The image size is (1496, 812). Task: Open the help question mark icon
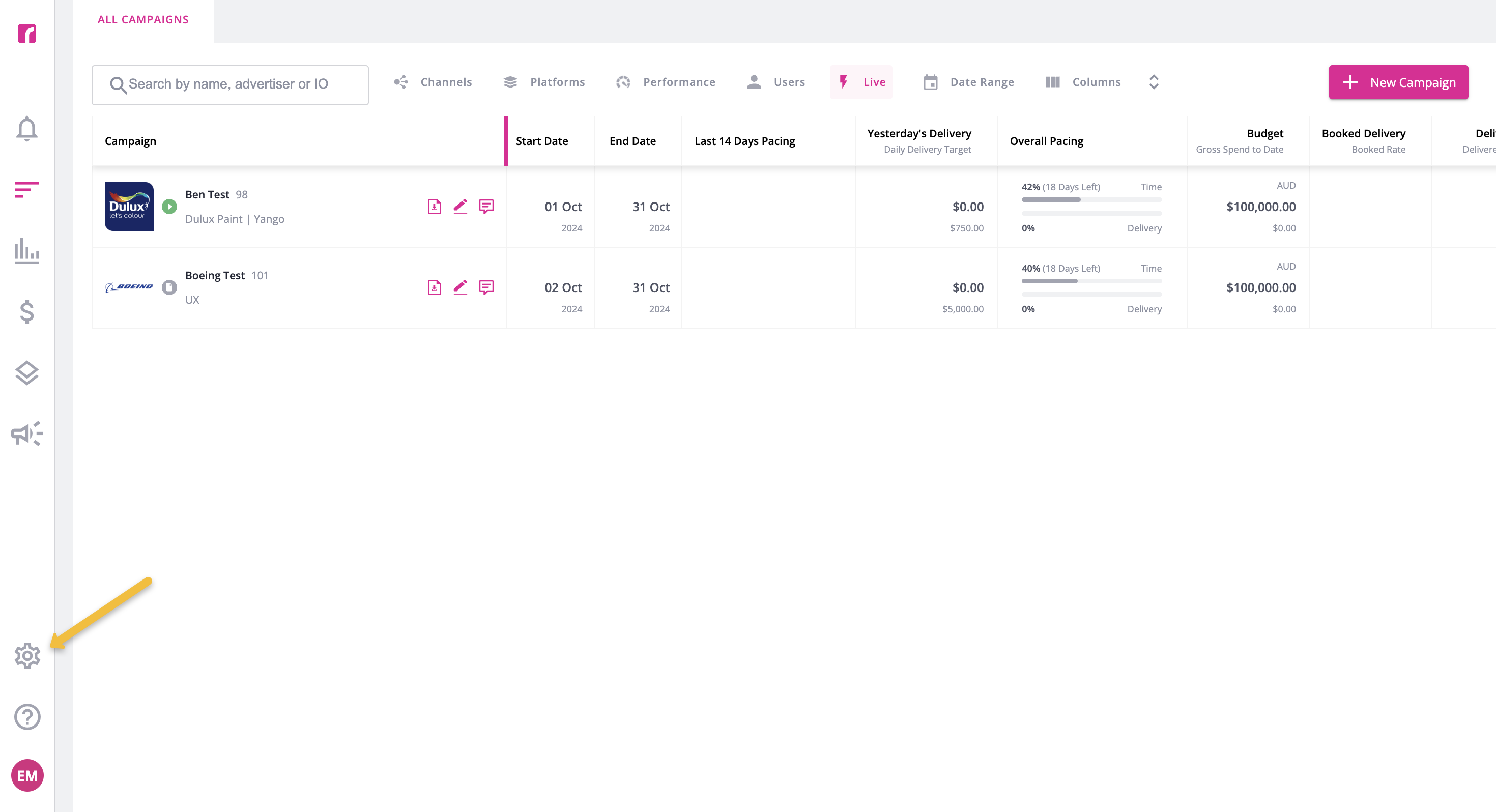point(26,717)
